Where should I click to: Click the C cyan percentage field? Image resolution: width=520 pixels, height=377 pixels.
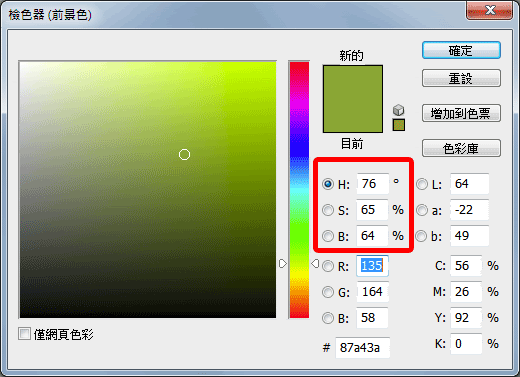(x=466, y=266)
